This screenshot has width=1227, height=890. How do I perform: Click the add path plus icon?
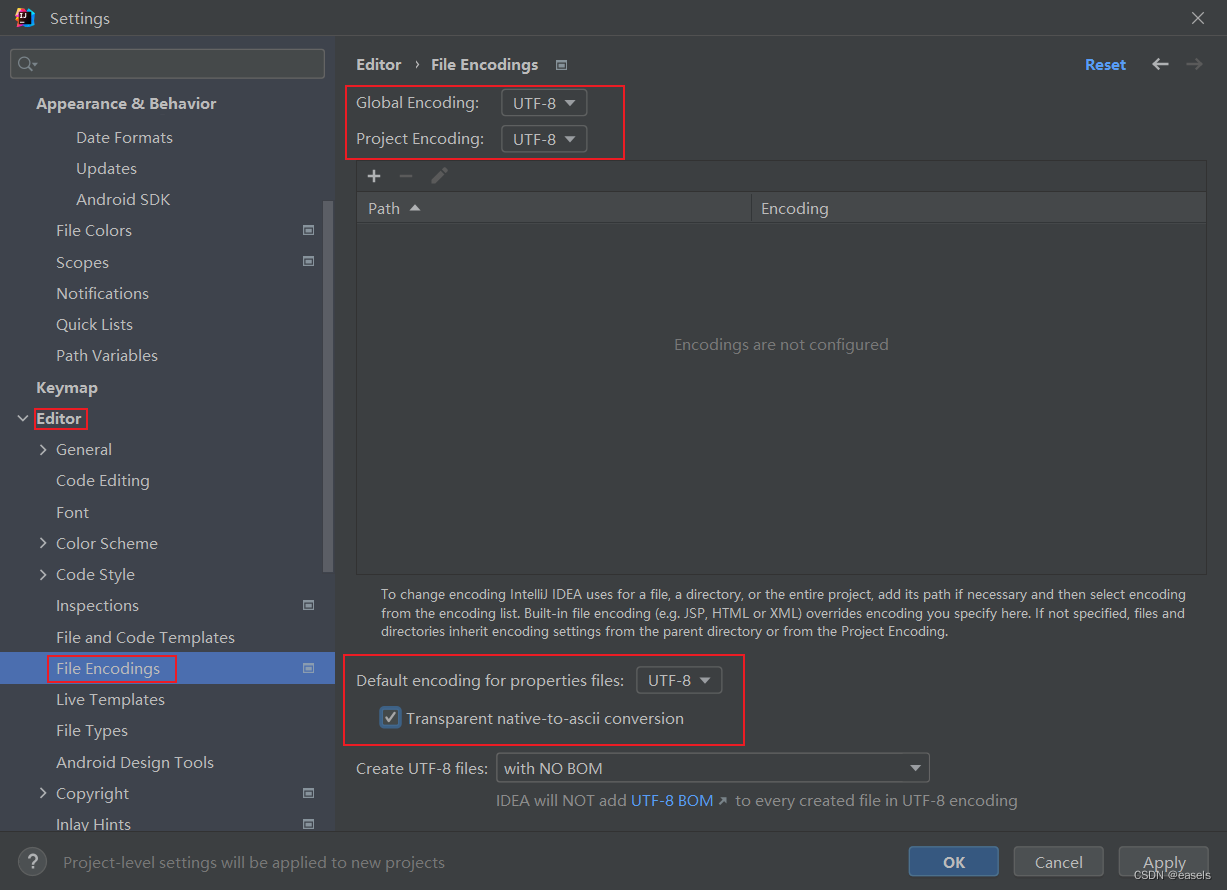[x=374, y=176]
